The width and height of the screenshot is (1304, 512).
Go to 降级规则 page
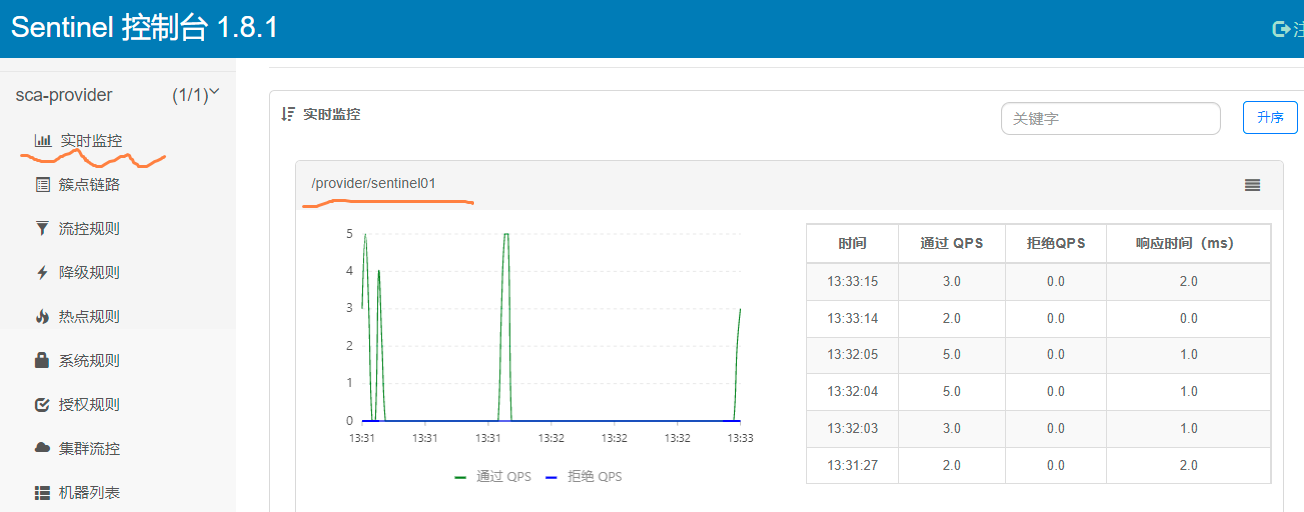coord(89,273)
